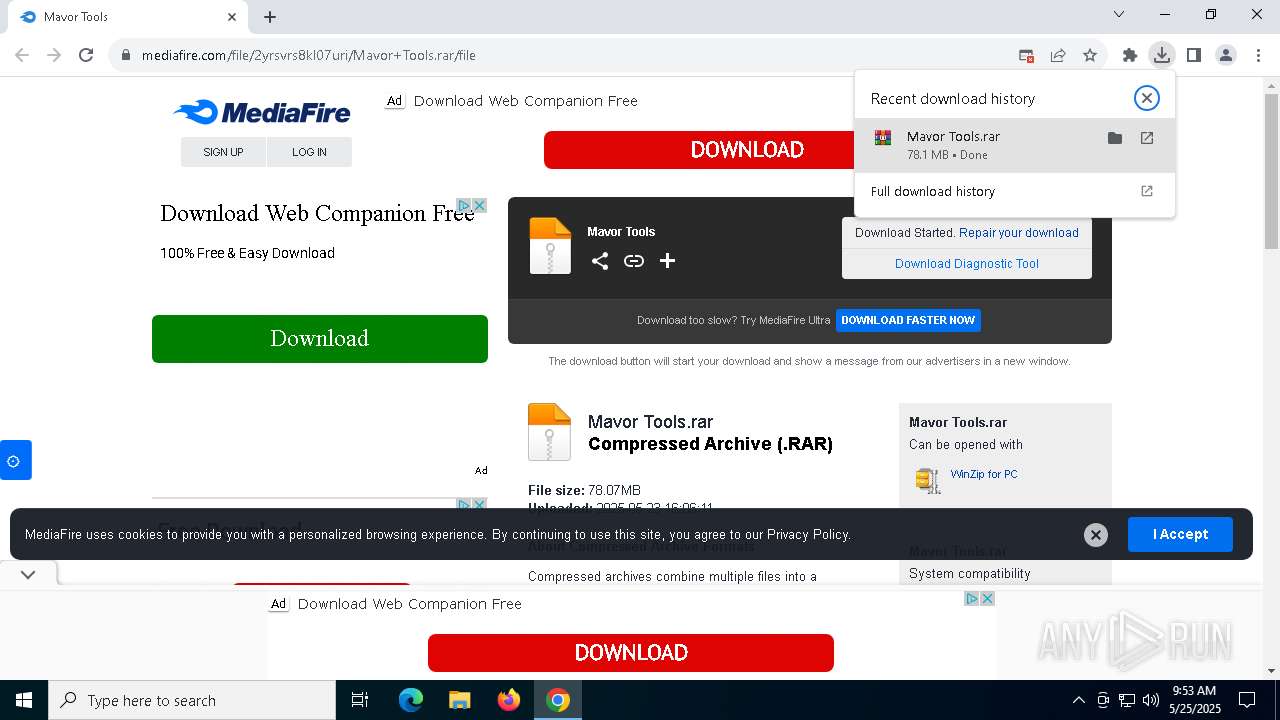Open the Download Diagnostic Tool link

click(x=967, y=264)
